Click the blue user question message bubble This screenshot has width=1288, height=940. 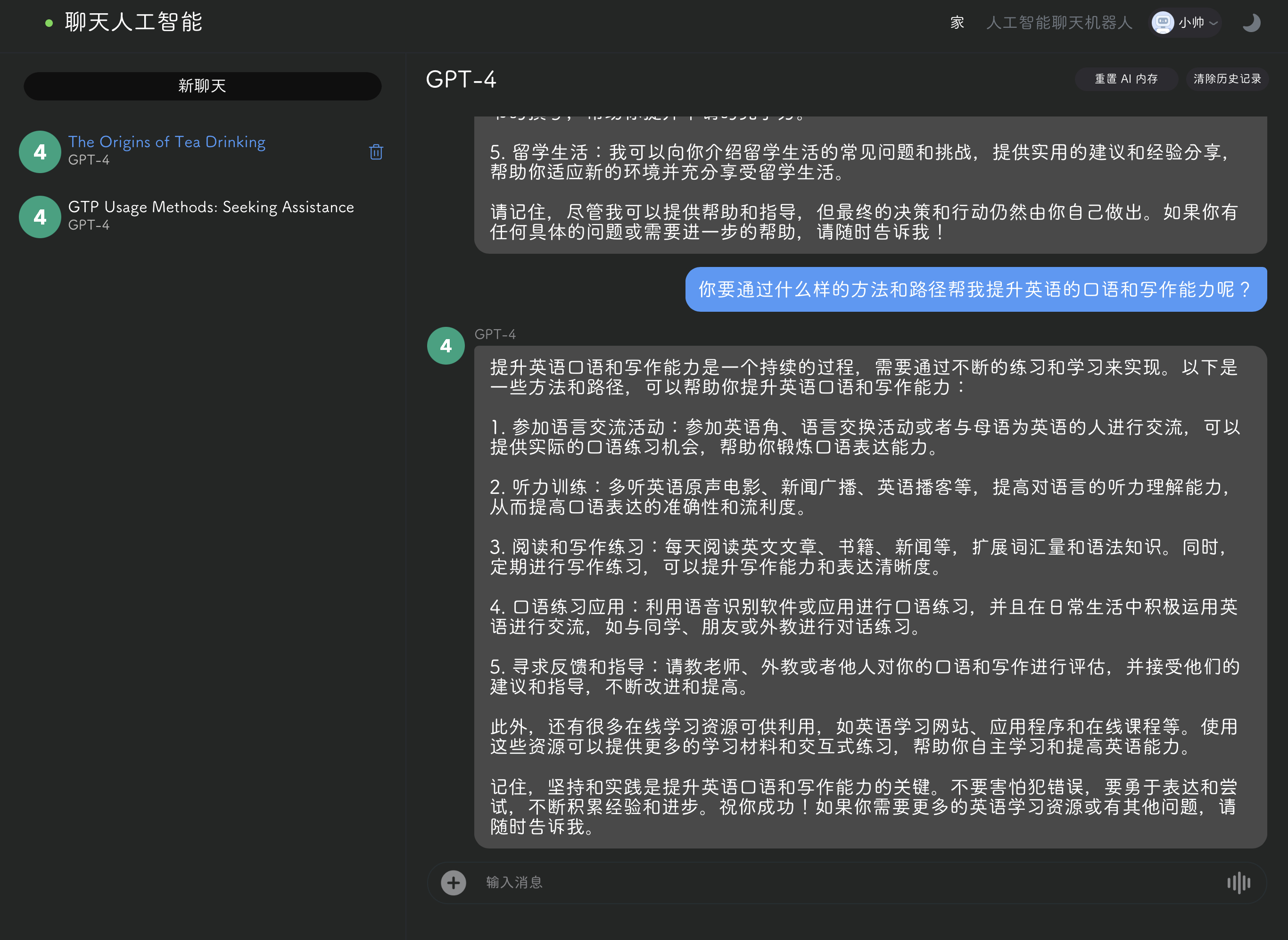[975, 290]
